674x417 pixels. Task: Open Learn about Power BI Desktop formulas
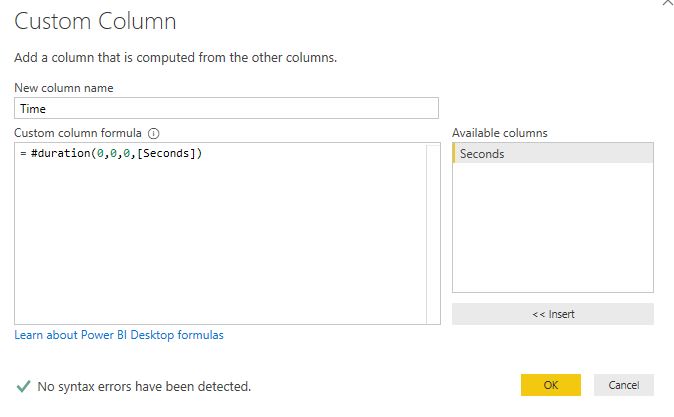(x=119, y=335)
